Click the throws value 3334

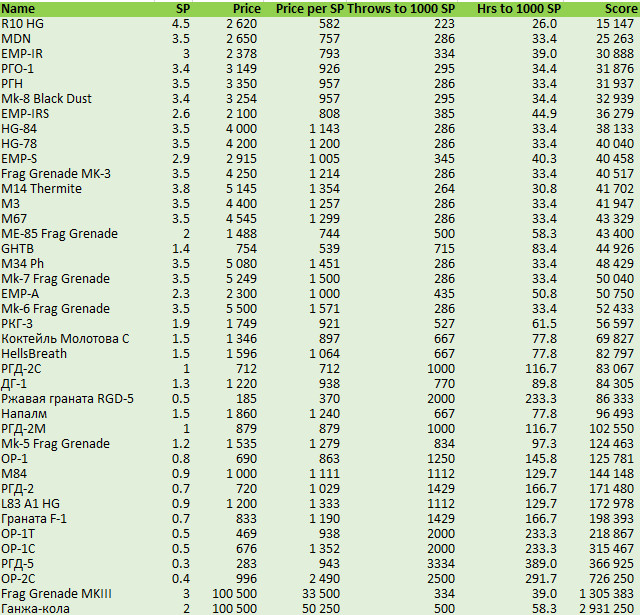click(441, 564)
